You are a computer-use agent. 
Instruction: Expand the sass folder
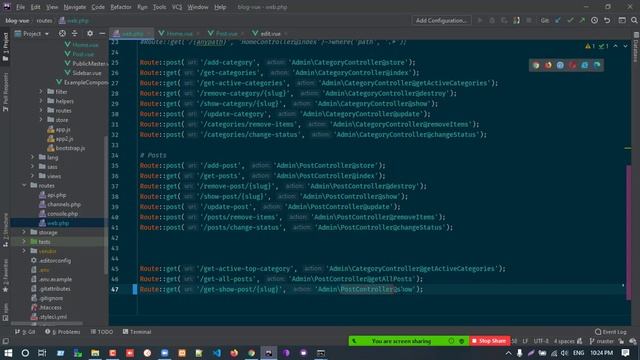(33, 167)
